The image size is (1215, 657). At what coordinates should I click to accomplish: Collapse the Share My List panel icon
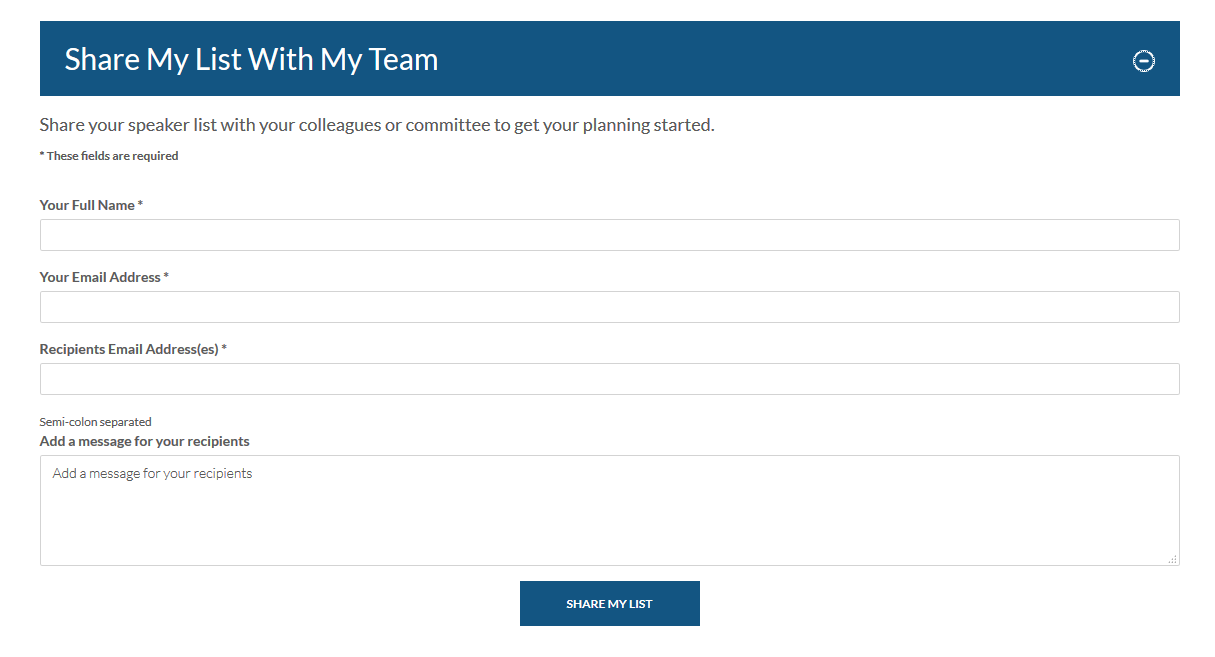click(1143, 61)
